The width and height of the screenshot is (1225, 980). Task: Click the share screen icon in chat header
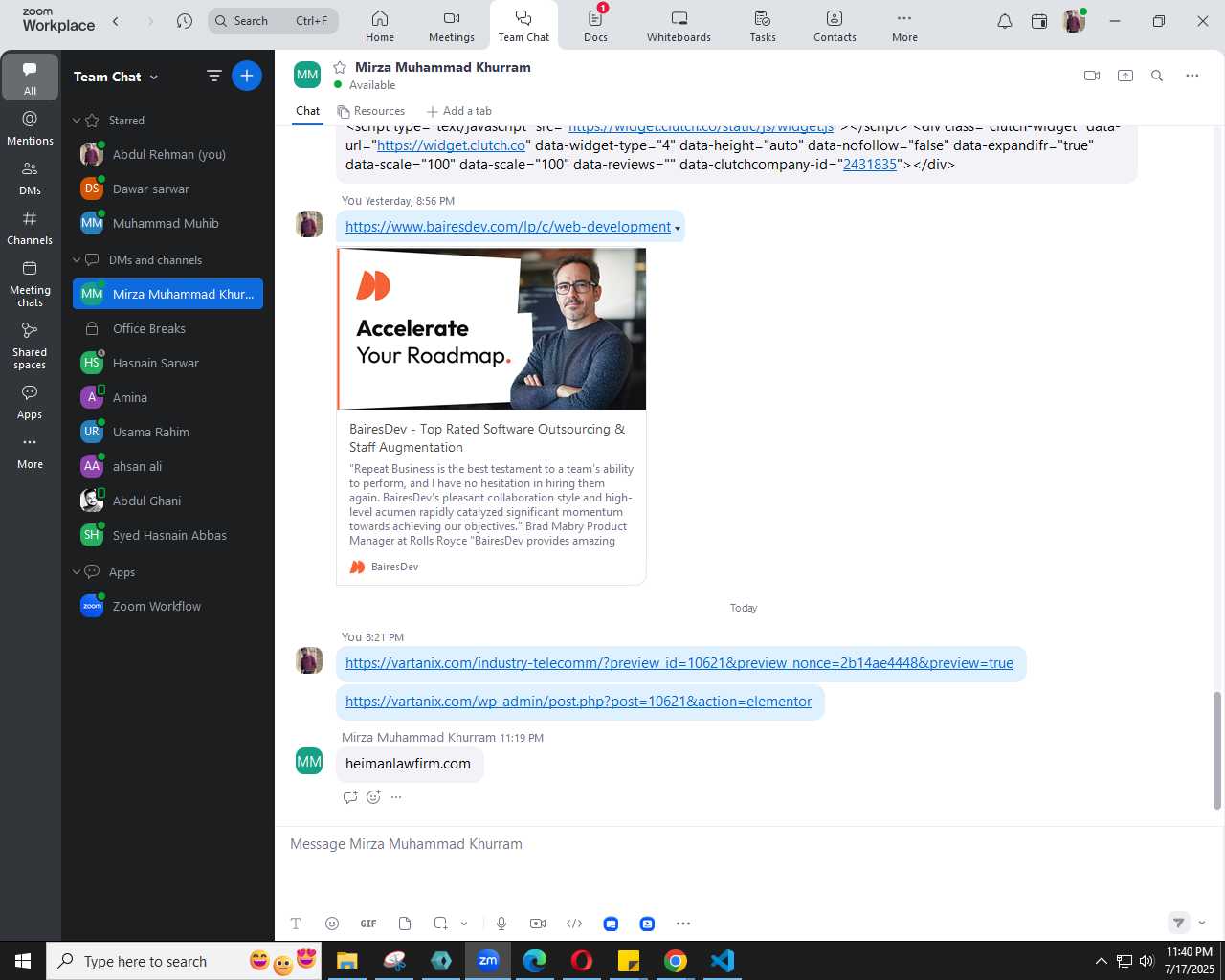[1125, 76]
